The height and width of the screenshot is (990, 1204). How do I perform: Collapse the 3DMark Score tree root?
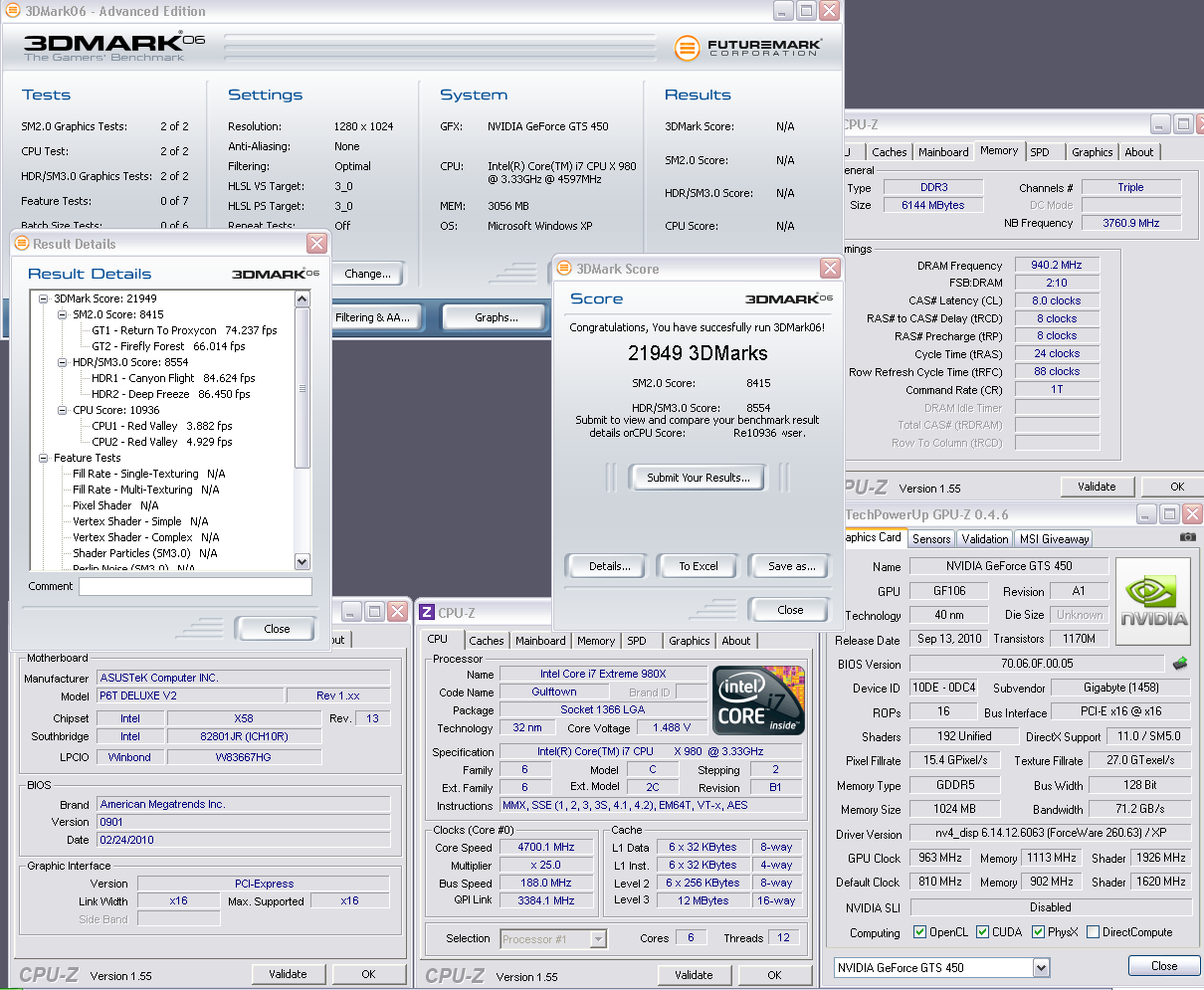(45, 298)
